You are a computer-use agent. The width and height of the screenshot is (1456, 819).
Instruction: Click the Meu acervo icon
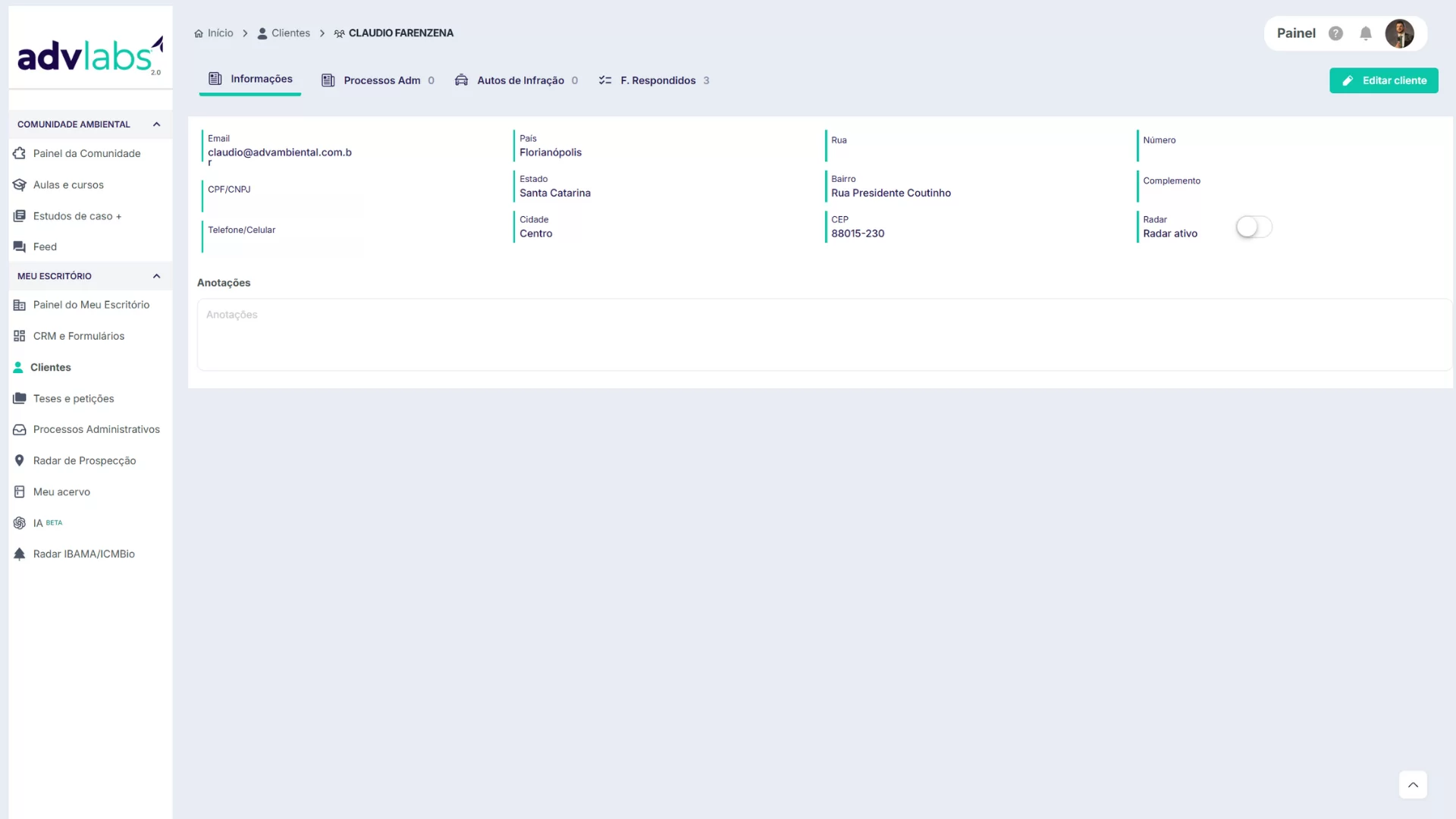(x=20, y=492)
